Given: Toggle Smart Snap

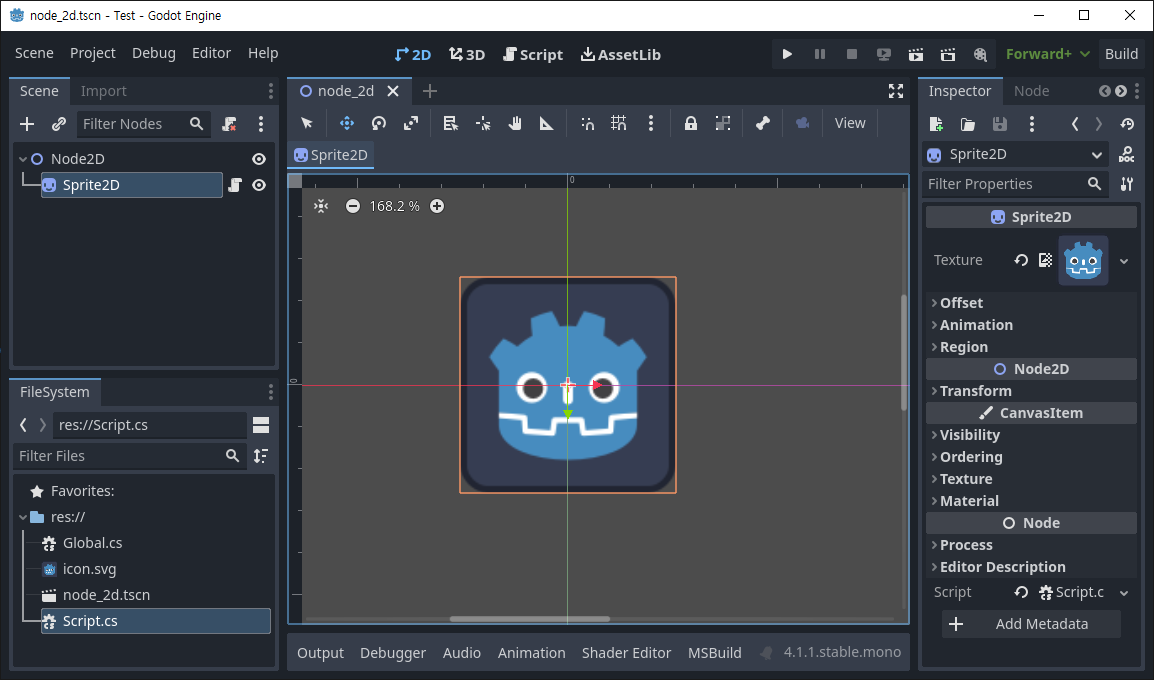Looking at the screenshot, I should pos(587,124).
